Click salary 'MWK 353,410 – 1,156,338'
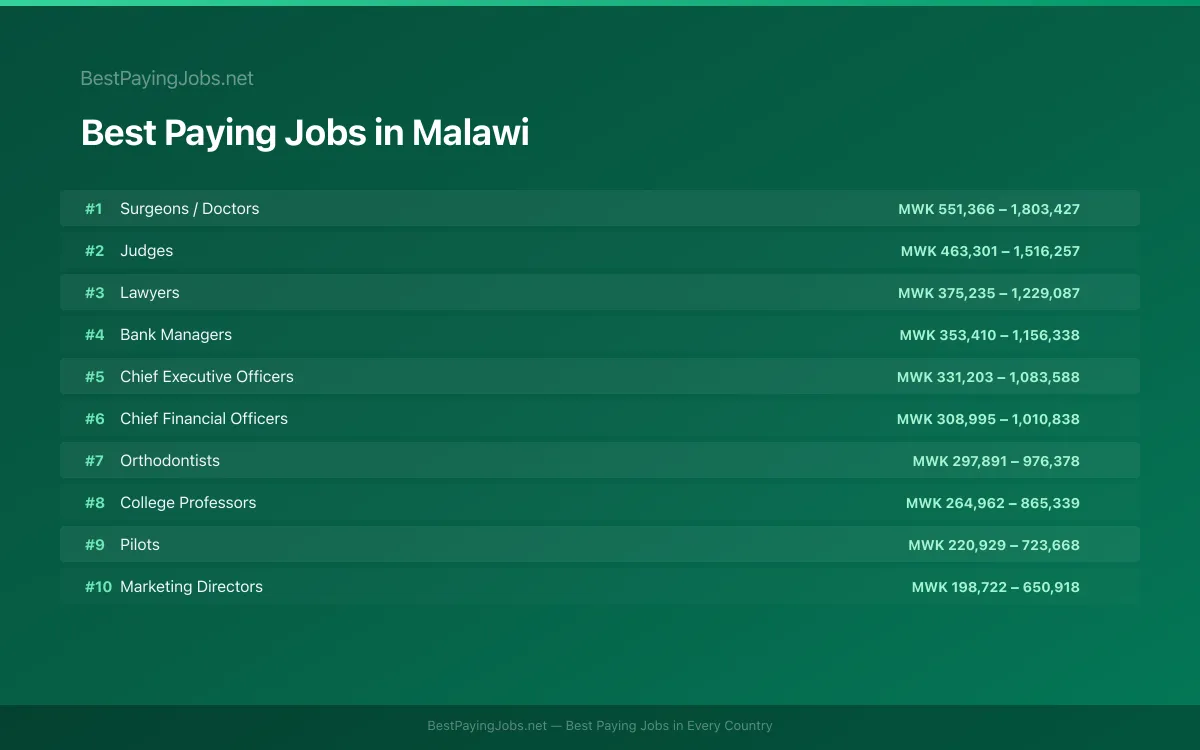1200x750 pixels. click(x=990, y=335)
